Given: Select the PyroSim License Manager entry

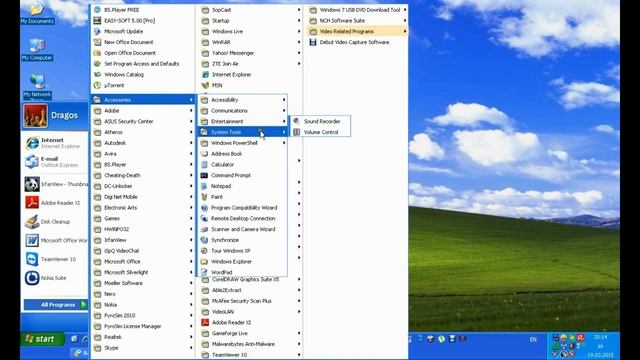Looking at the screenshot, I should [143, 326].
